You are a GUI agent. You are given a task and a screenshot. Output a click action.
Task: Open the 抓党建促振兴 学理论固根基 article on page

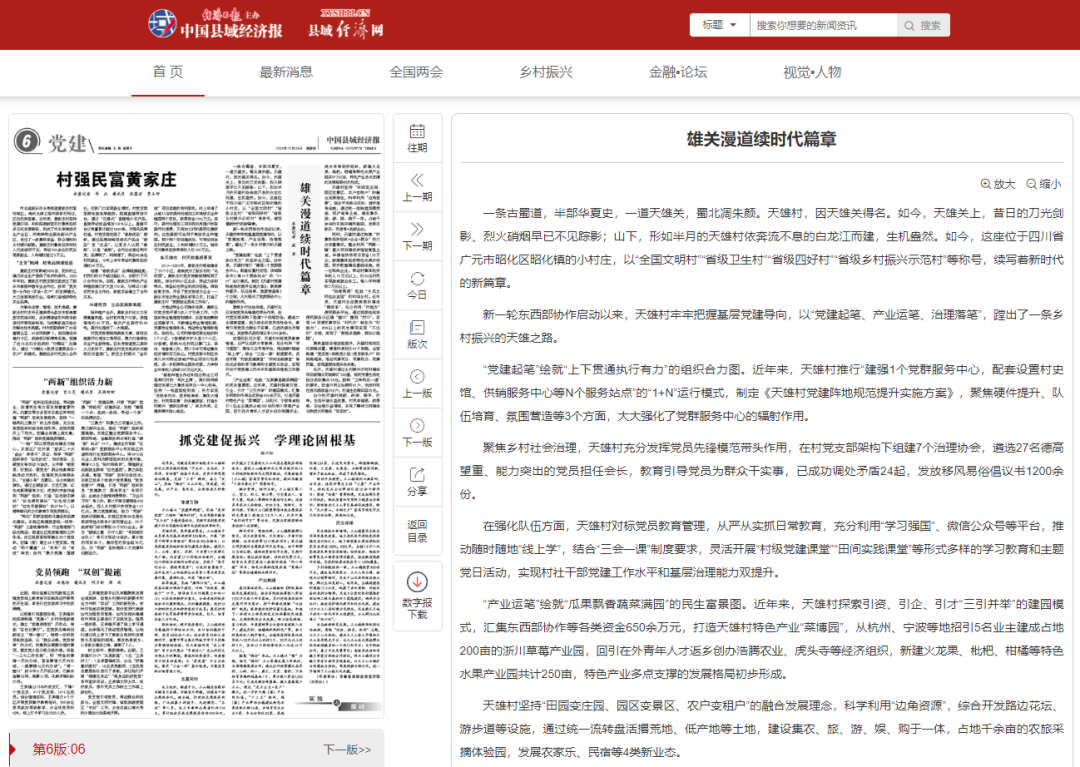click(x=267, y=440)
